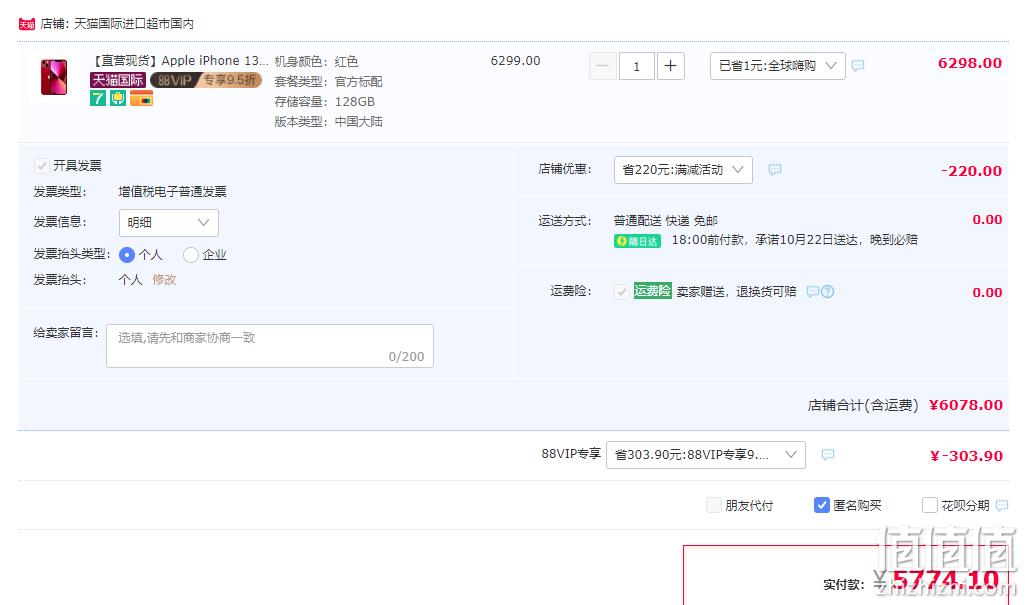Click the green 隔日达 badge

tap(637, 241)
